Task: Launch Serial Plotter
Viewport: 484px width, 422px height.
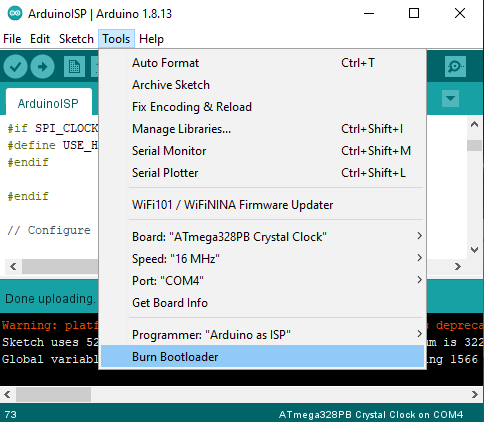Action: 262,173
